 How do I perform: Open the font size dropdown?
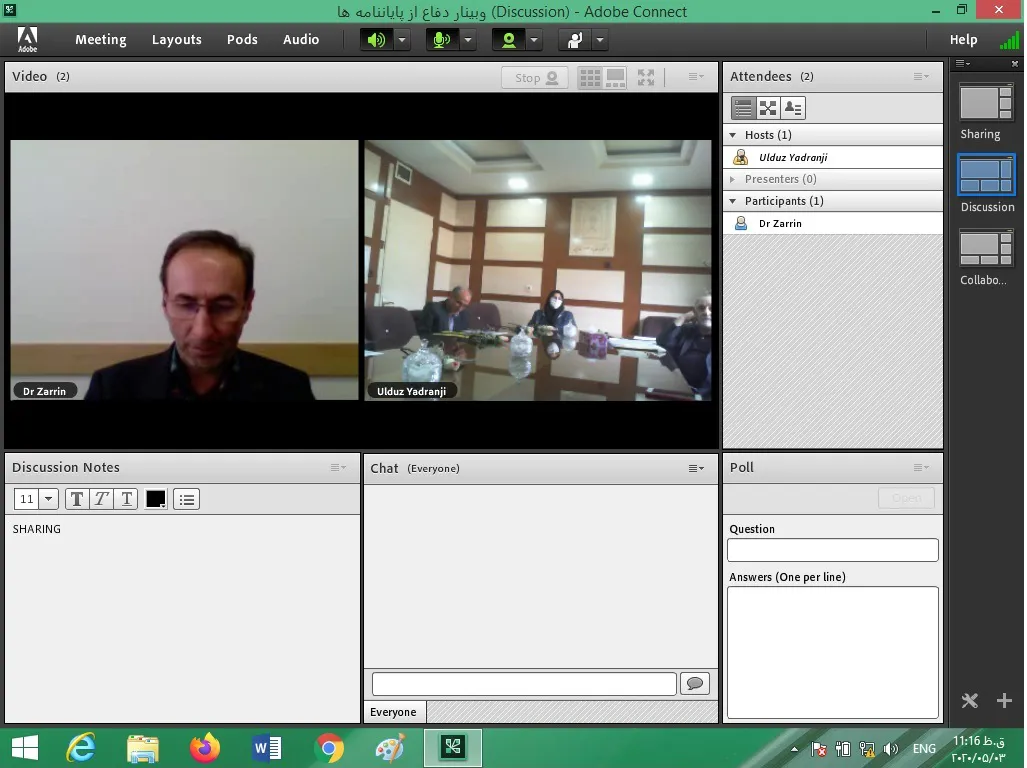(48, 499)
